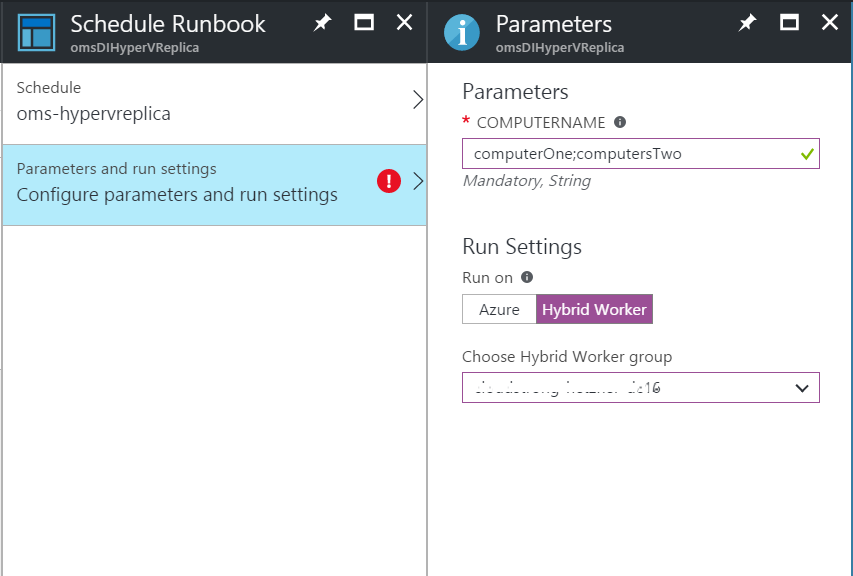The image size is (853, 576).
Task: Click the green validation checkmark
Action: tap(807, 154)
